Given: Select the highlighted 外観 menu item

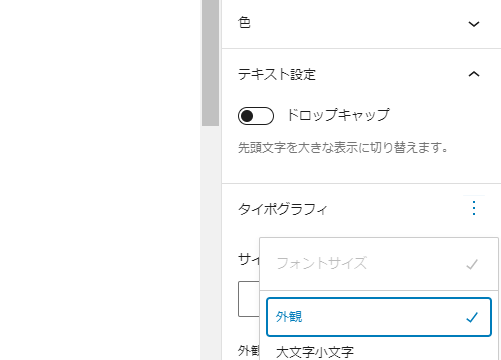Looking at the screenshot, I should click(x=379, y=317).
